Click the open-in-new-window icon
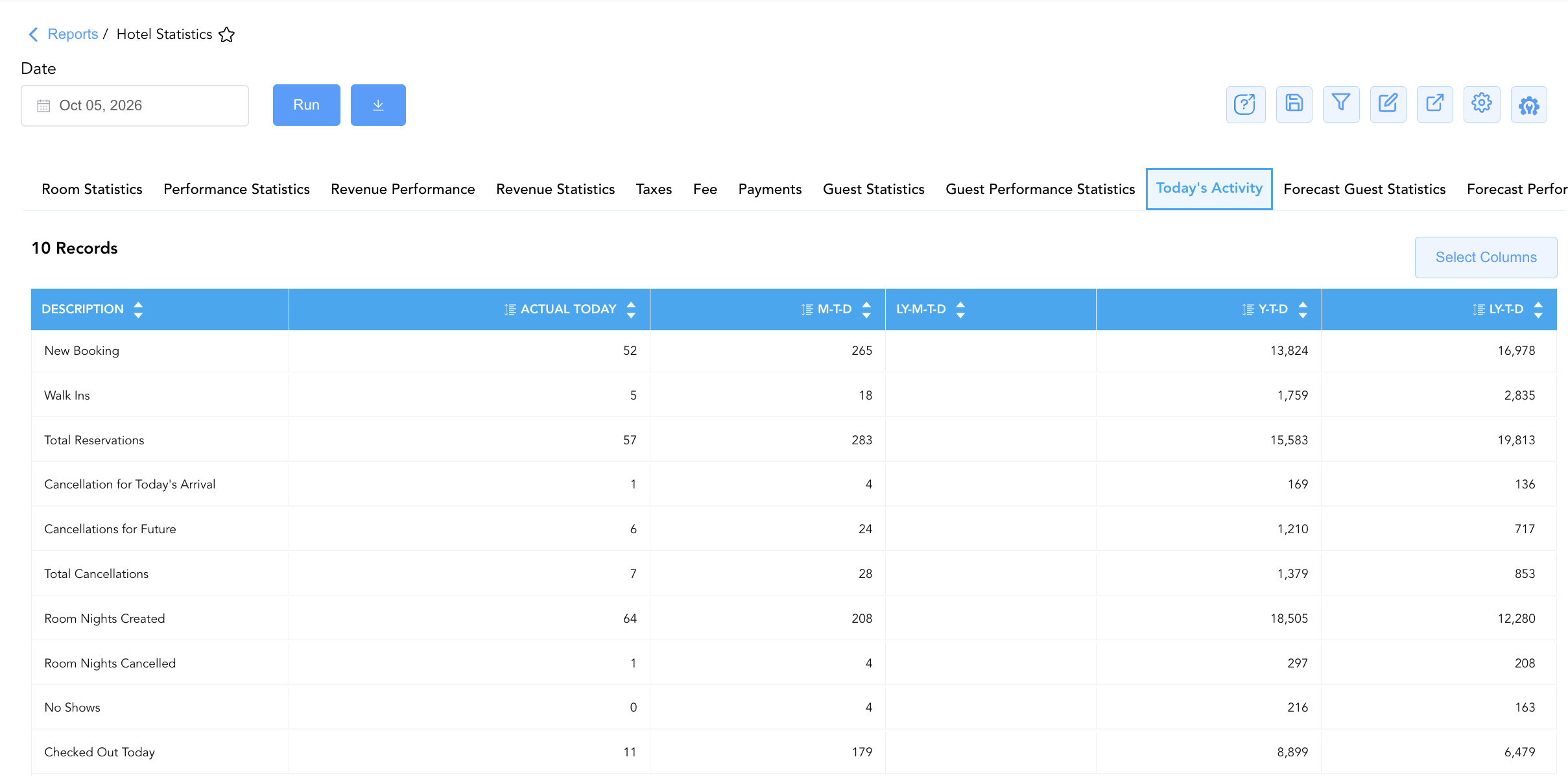The width and height of the screenshot is (1568, 781). coord(1434,104)
